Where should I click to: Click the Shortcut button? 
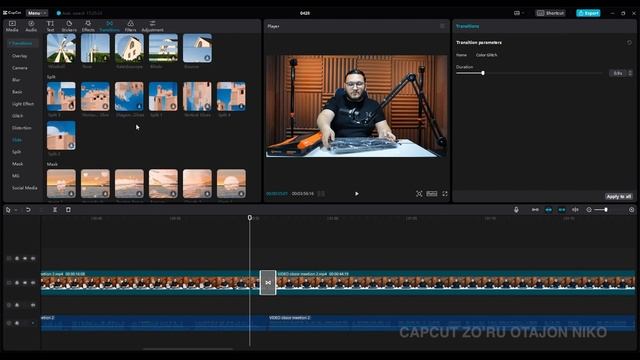point(550,13)
